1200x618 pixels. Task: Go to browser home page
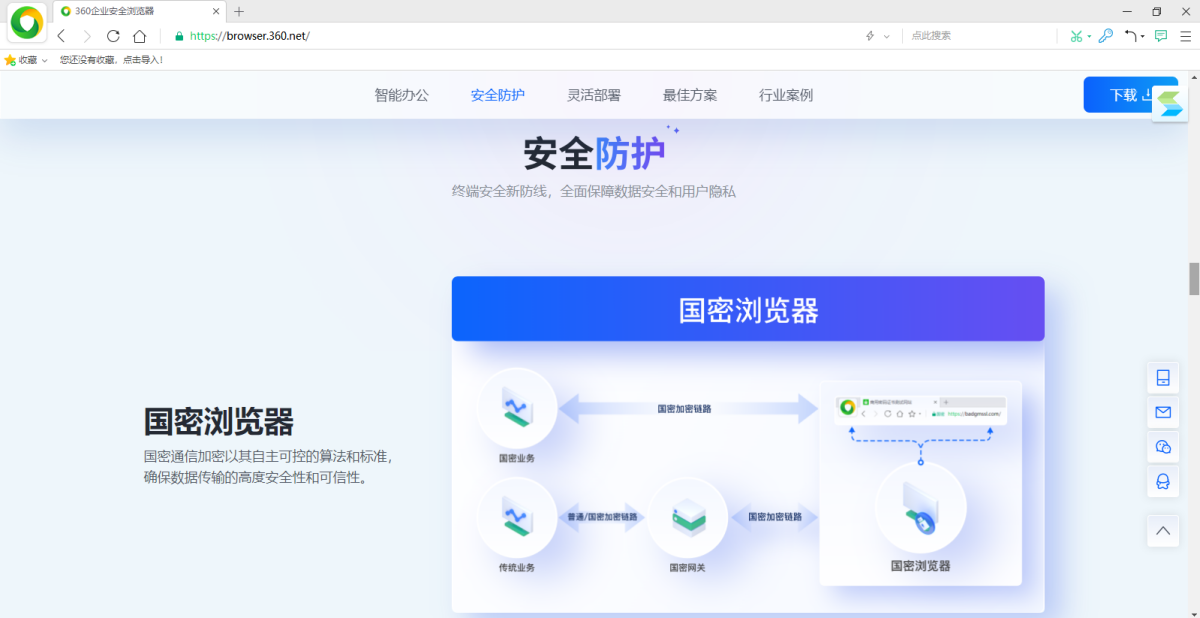[140, 35]
